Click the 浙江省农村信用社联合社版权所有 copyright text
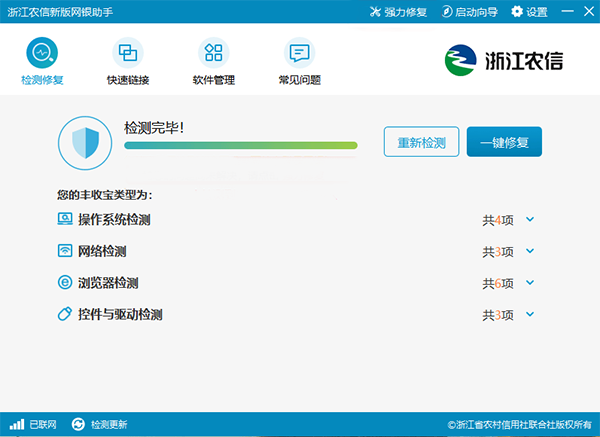This screenshot has width=600, height=437. (519, 424)
